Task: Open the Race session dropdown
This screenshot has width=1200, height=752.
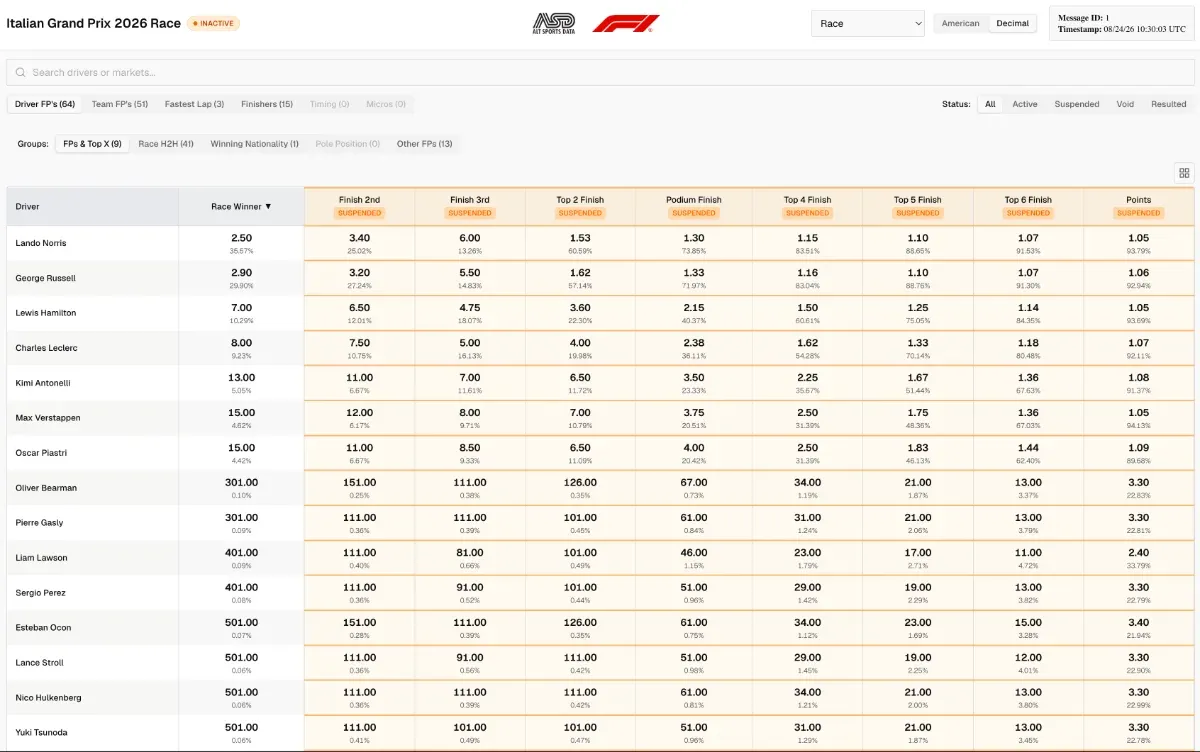Action: pyautogui.click(x=868, y=23)
